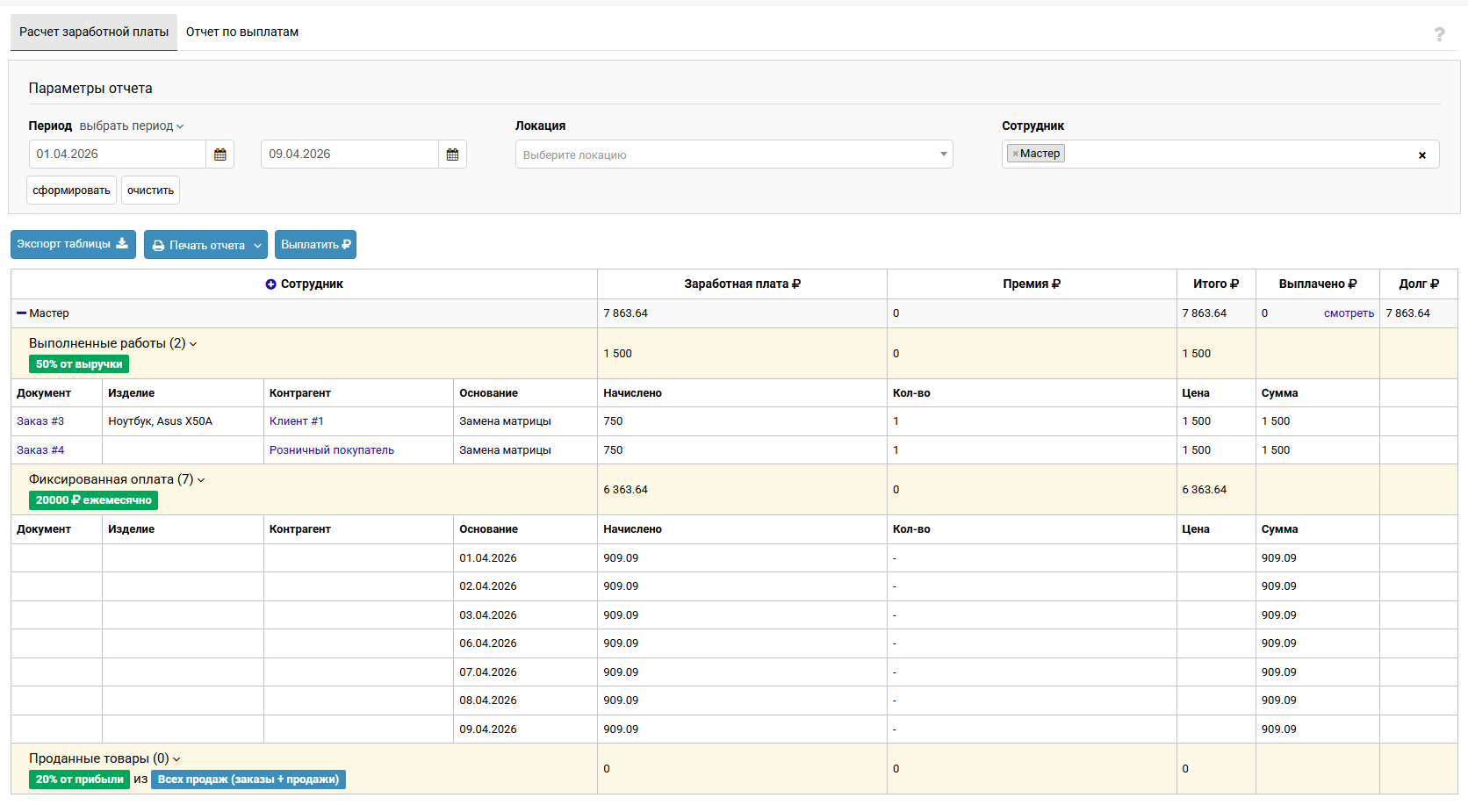Clear the Сотрудник field with the X
Image resolution: width=1468 pixels, height=812 pixels.
click(1421, 155)
